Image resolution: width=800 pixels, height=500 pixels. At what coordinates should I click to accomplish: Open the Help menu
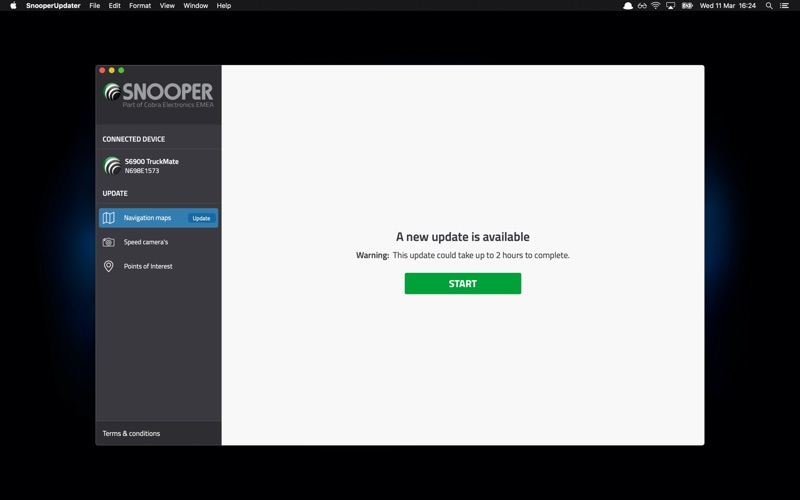(x=223, y=6)
